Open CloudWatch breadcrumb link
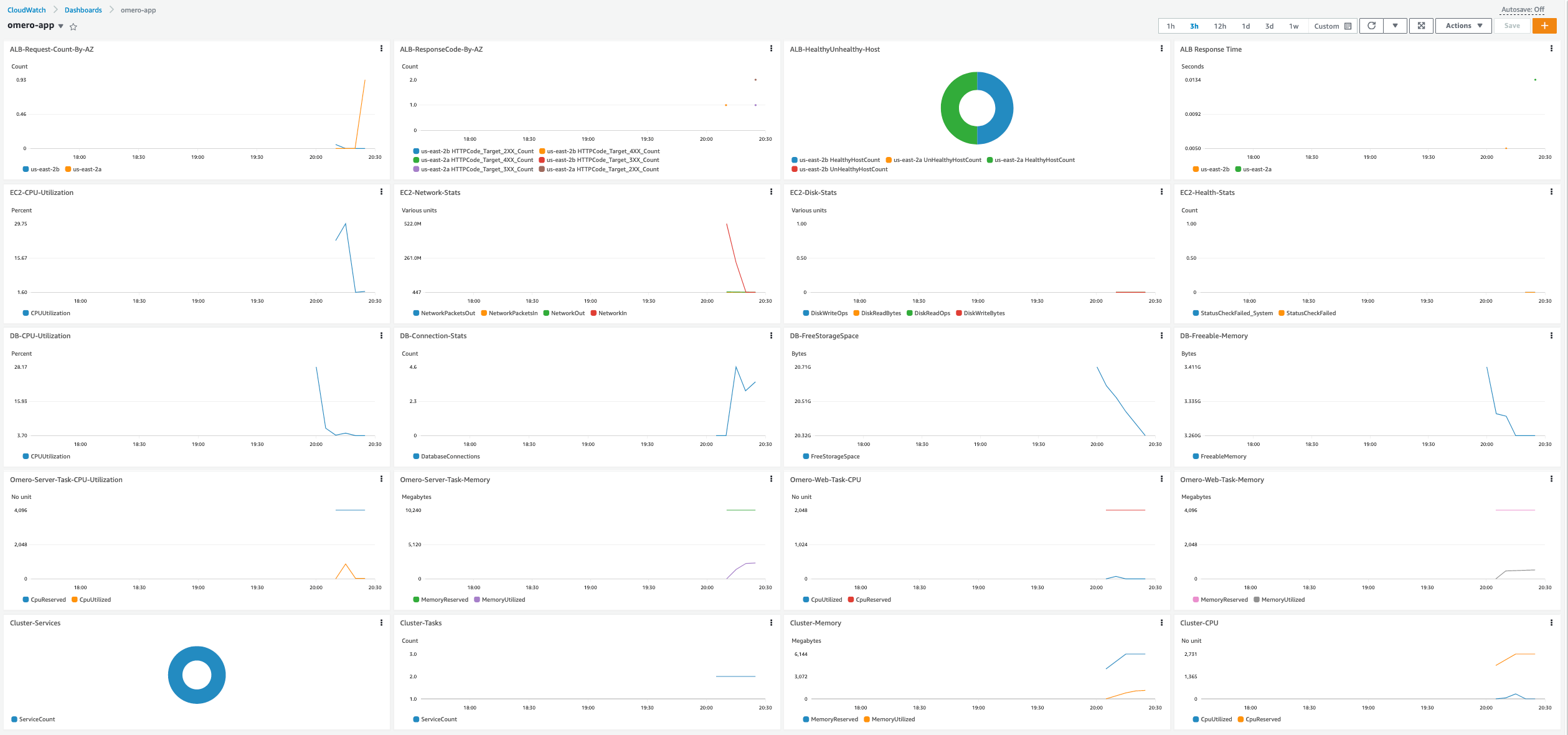The image size is (1568, 735). pos(27,10)
